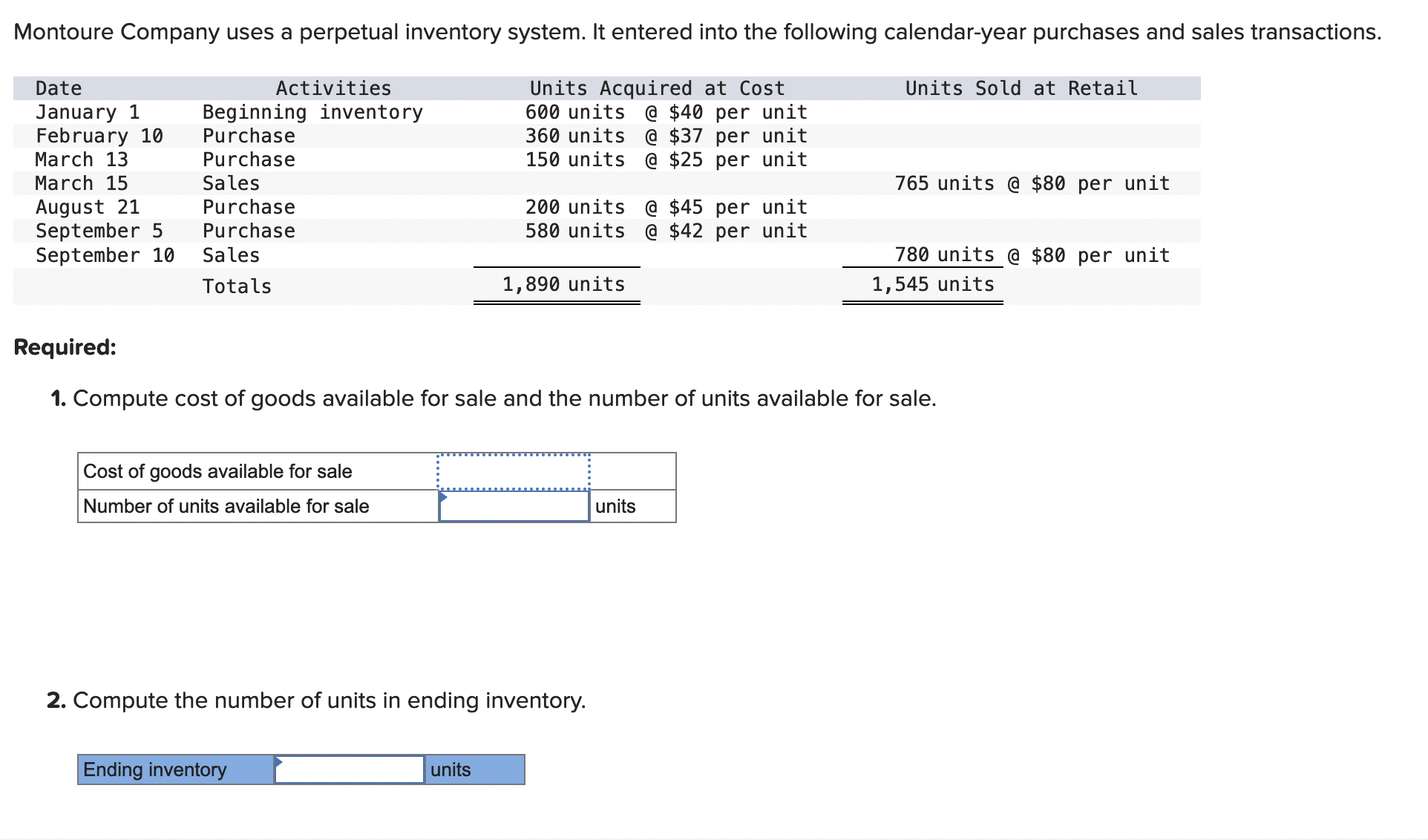Click the Cost of goods available input field

514,472
